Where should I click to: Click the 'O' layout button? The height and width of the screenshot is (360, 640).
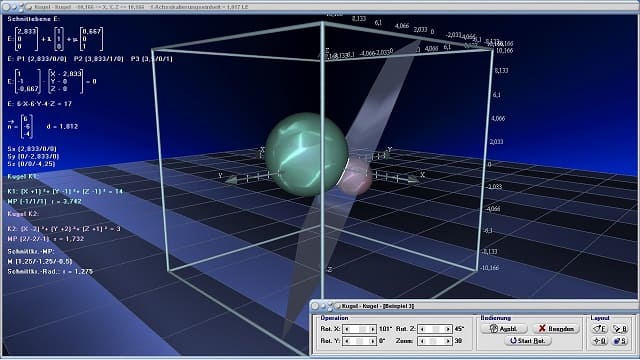tap(600, 340)
